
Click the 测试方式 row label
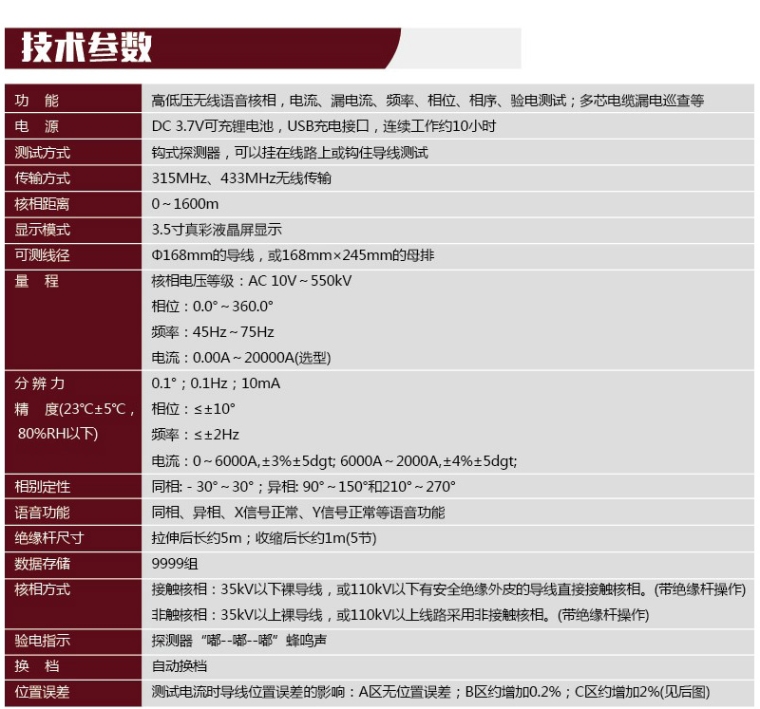pos(42,153)
